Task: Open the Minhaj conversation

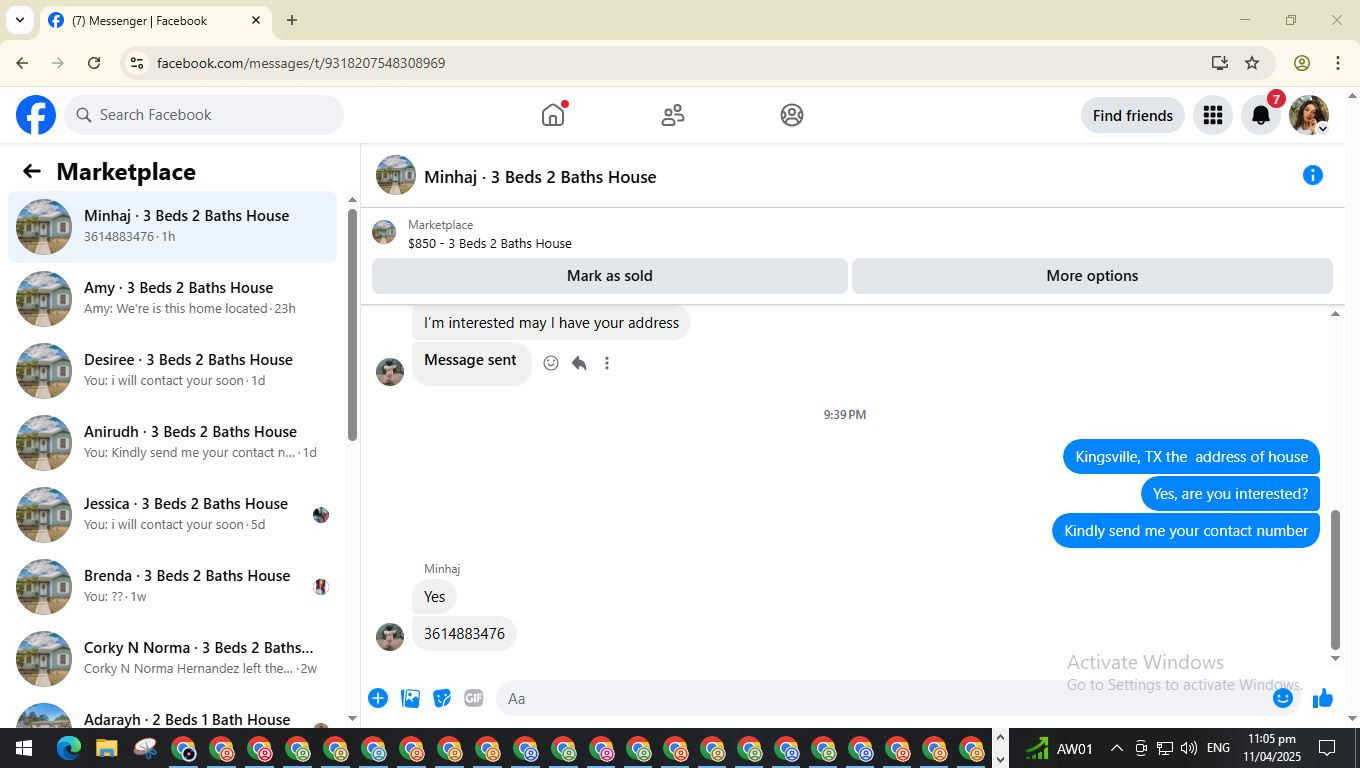Action: [172, 227]
